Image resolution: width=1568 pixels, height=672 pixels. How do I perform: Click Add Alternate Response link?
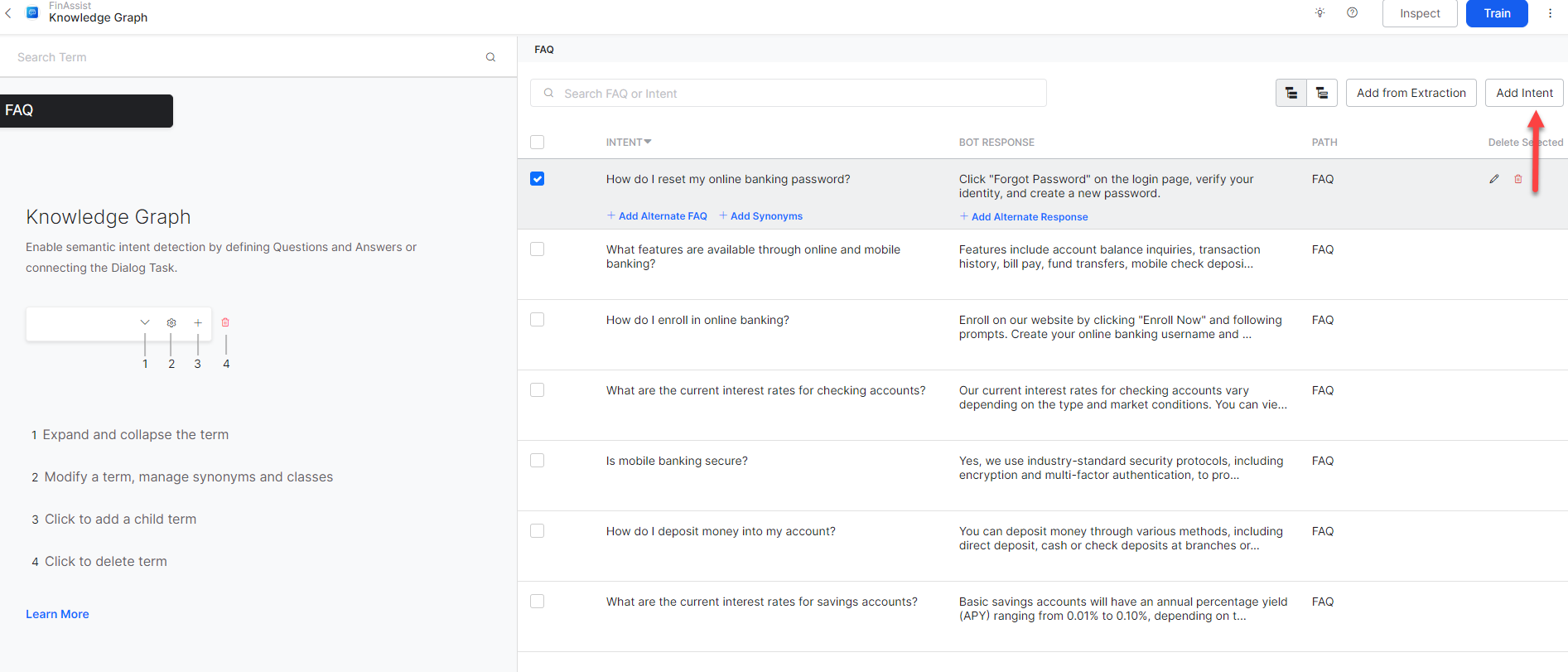[1029, 217]
